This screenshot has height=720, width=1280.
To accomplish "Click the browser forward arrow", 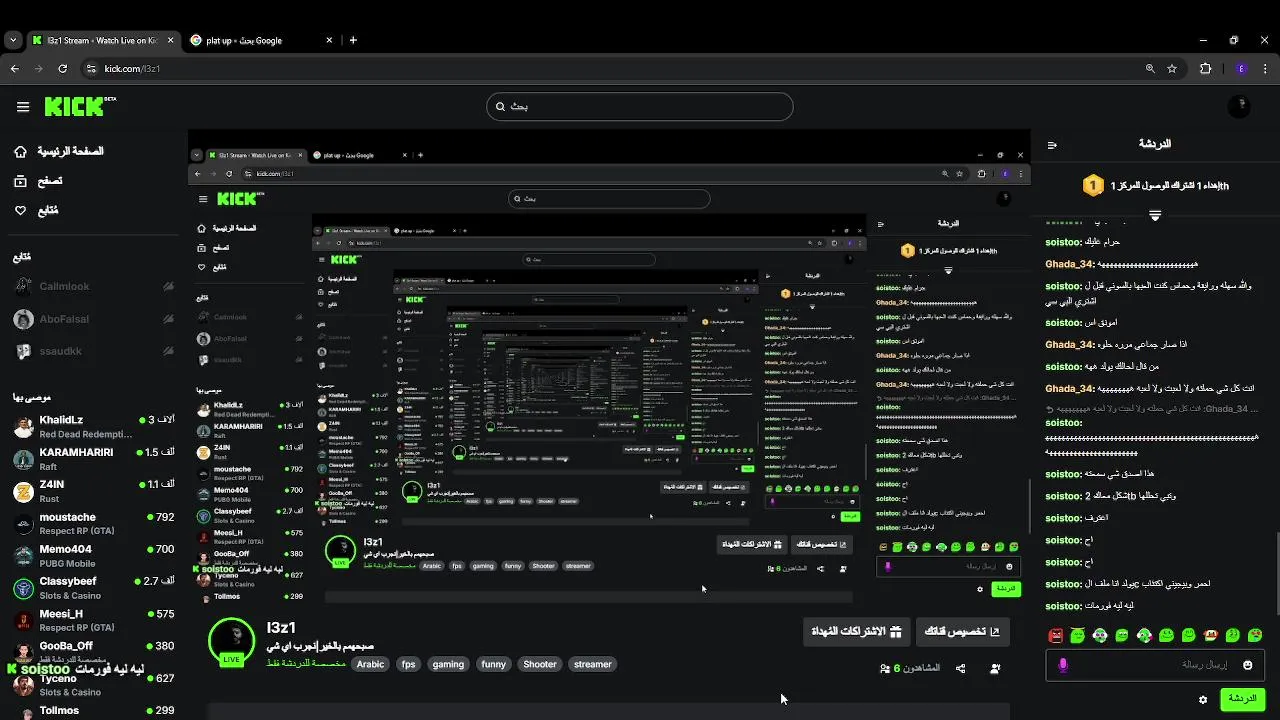I will point(38,69).
